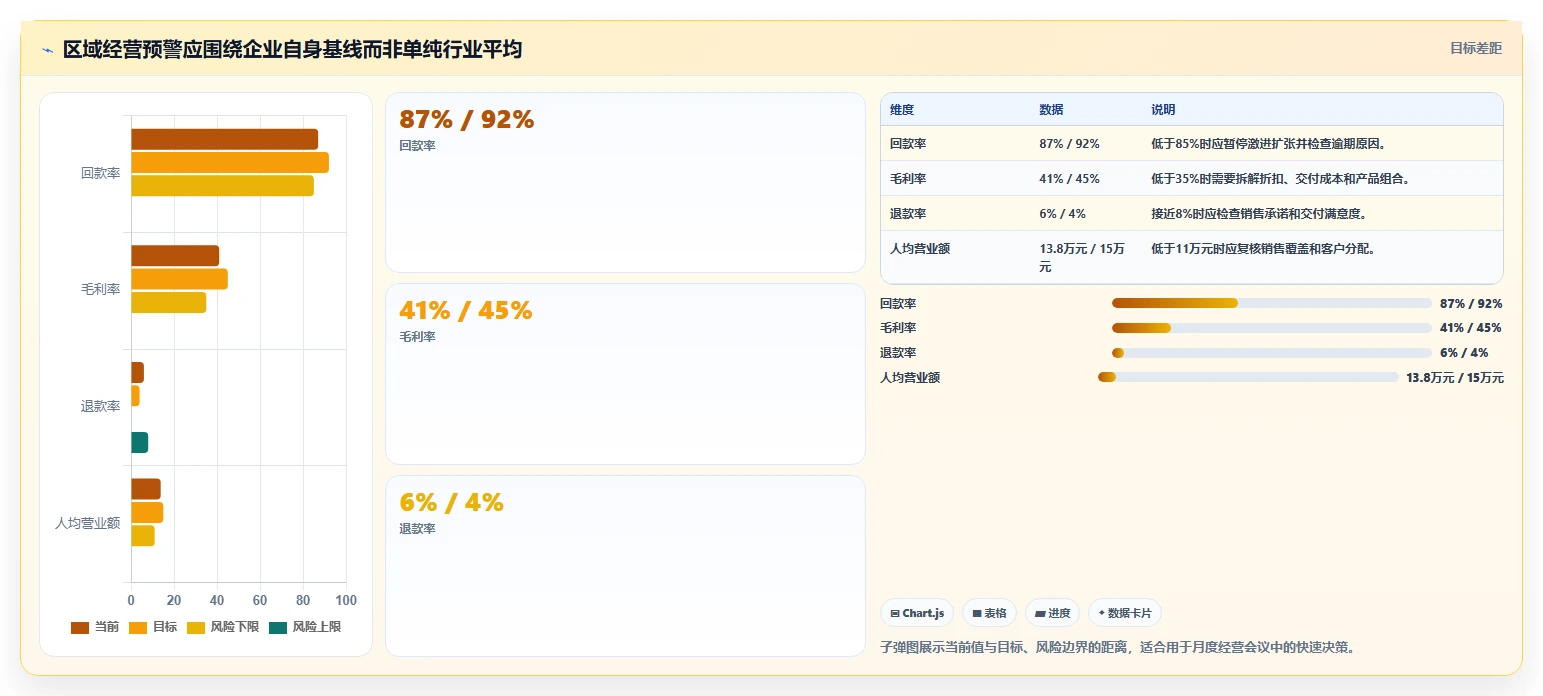Click the 回款率 y-axis label
The height and width of the screenshot is (696, 1543).
tap(100, 173)
